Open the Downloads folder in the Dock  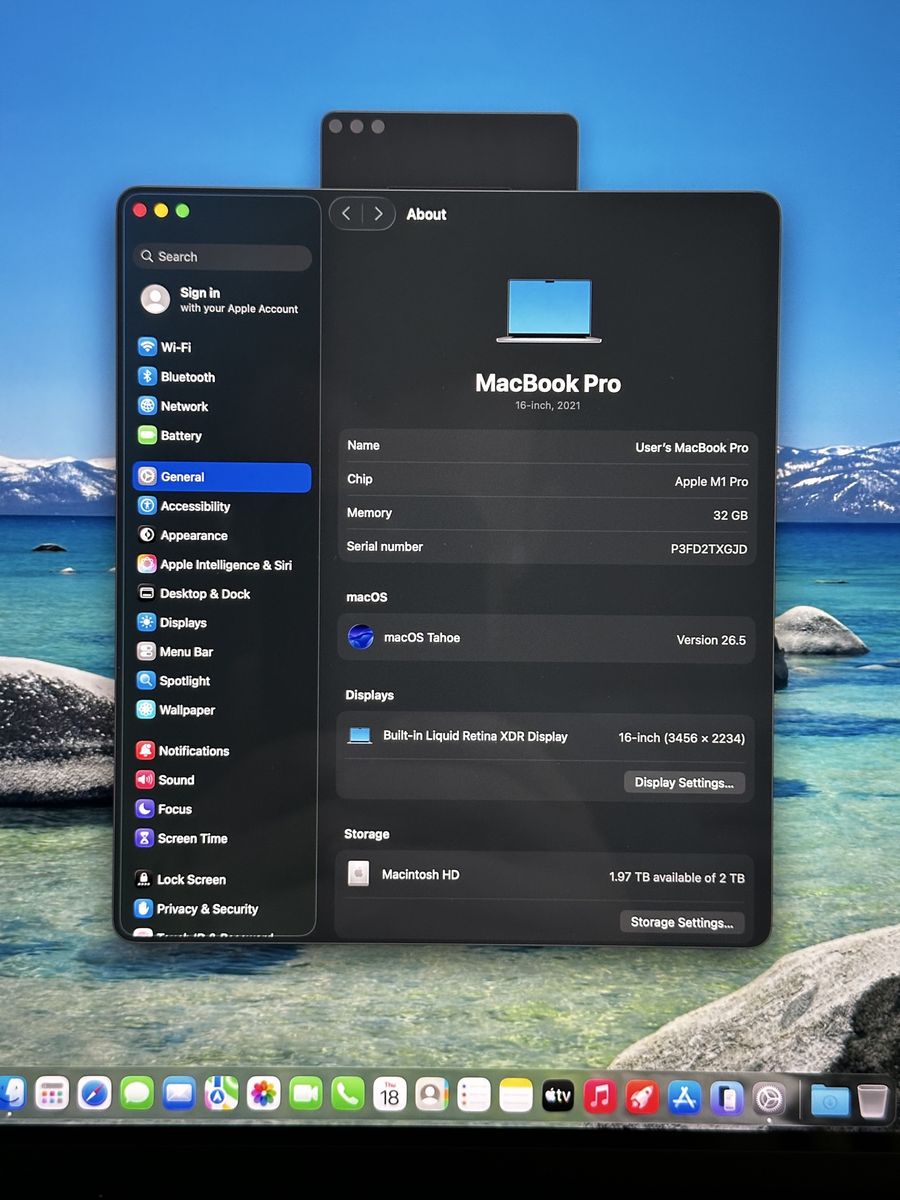coord(830,1101)
